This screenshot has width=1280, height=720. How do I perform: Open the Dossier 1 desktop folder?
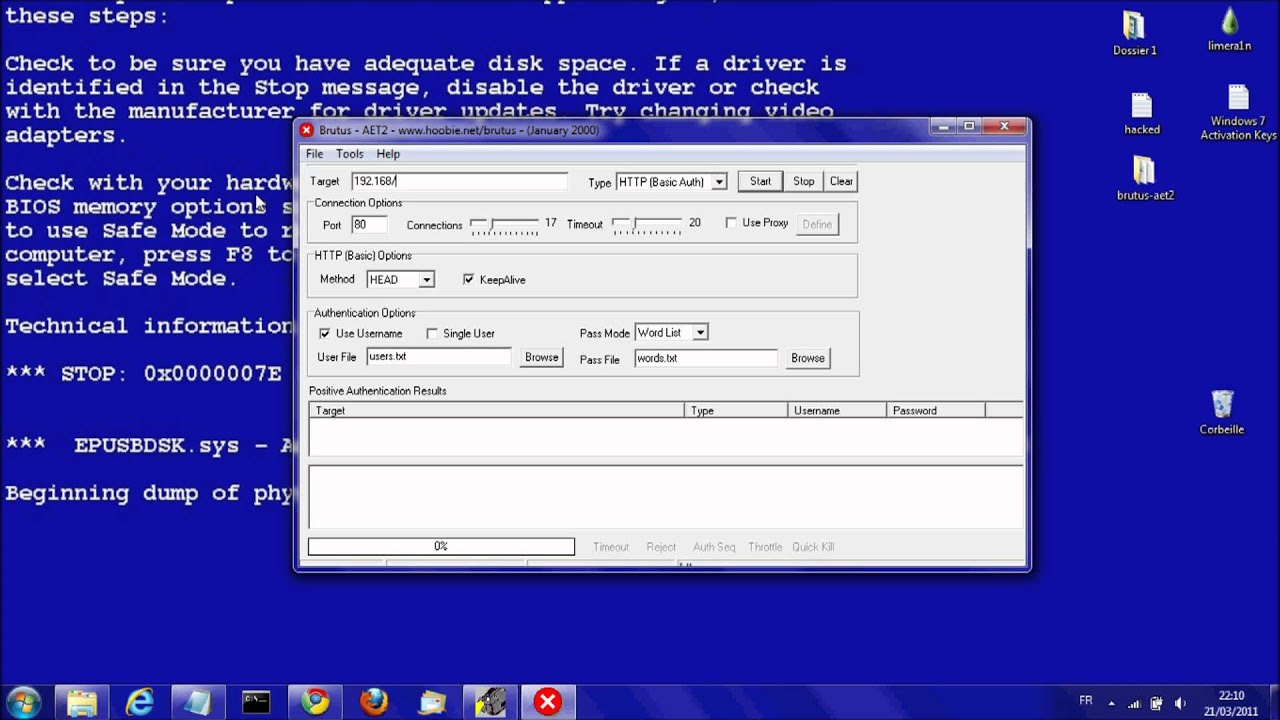coord(1134,34)
